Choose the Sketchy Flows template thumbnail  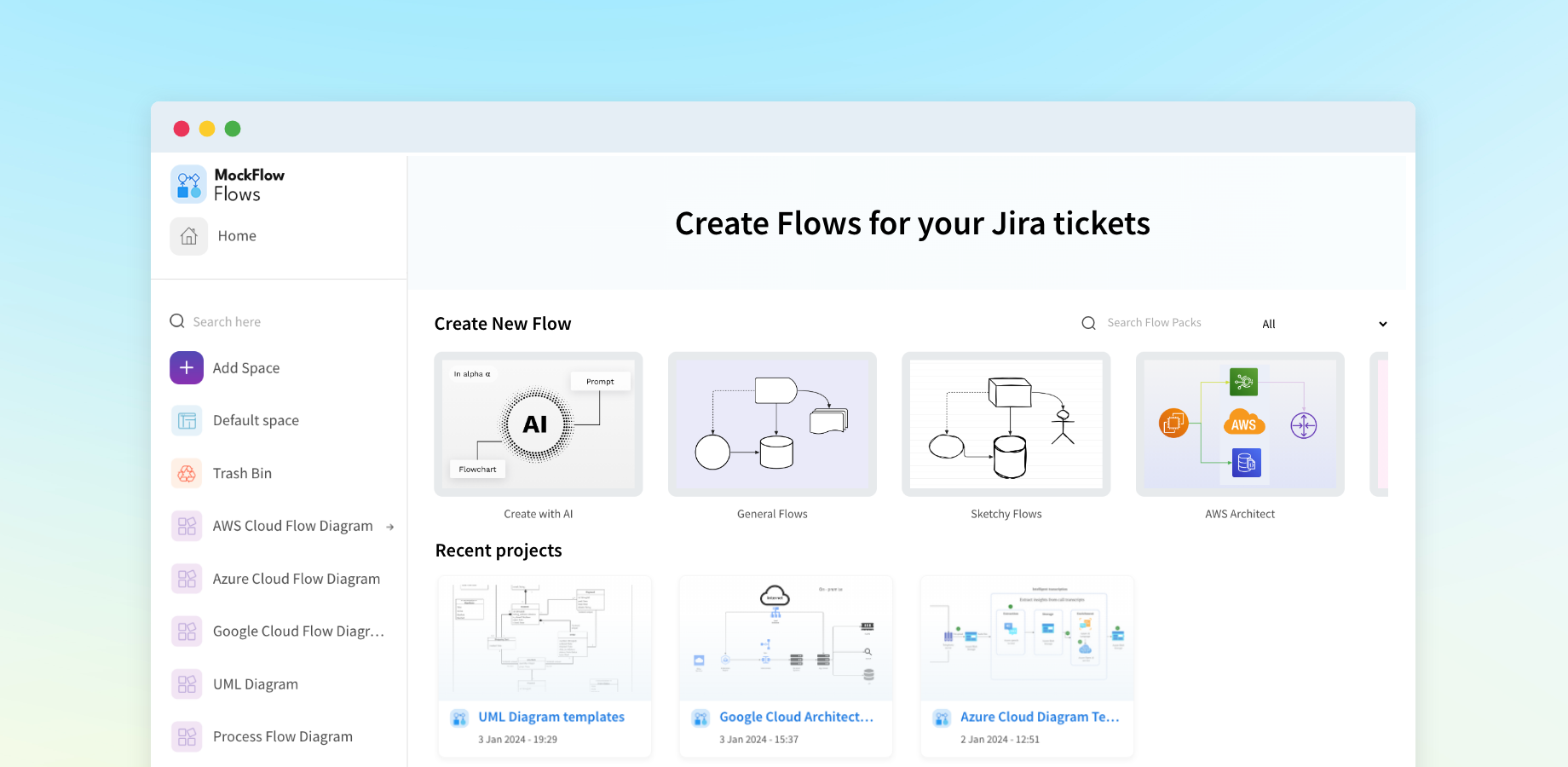1006,424
